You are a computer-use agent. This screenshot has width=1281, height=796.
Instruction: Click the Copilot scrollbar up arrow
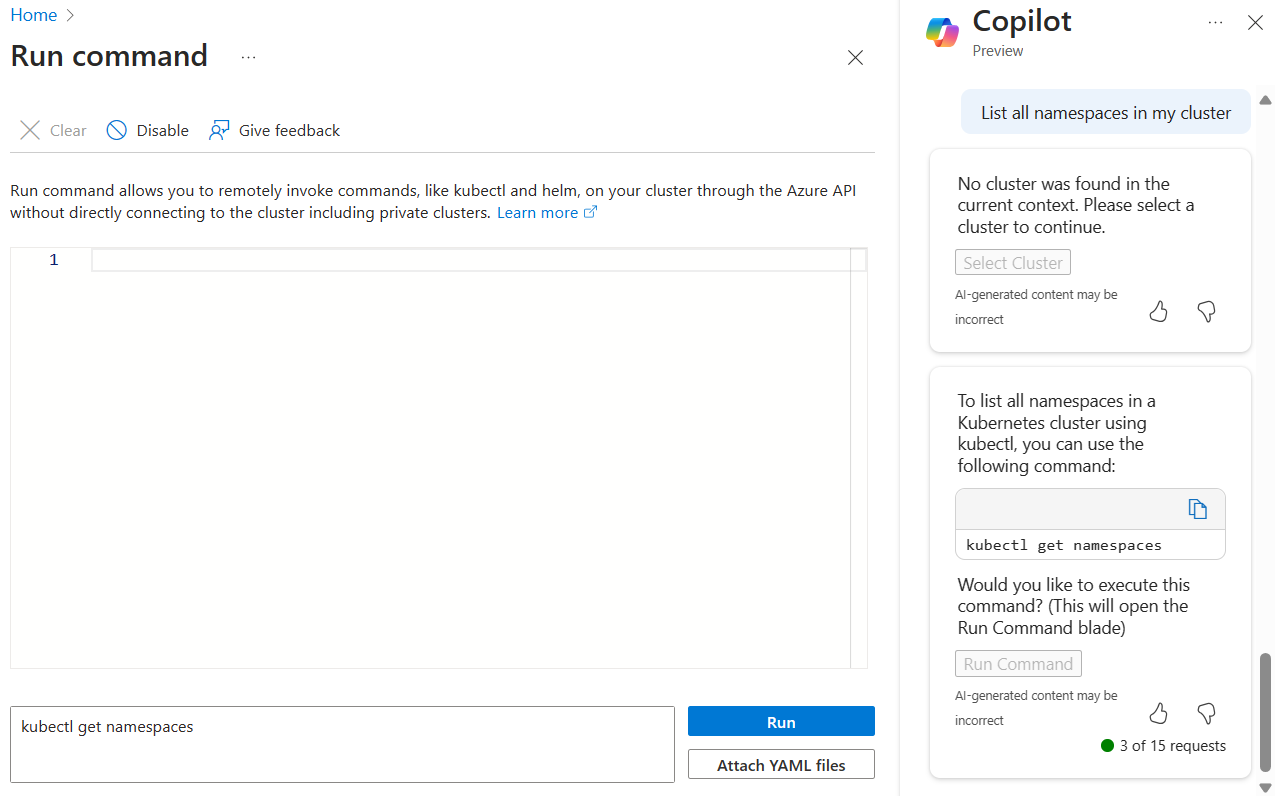coord(1265,100)
